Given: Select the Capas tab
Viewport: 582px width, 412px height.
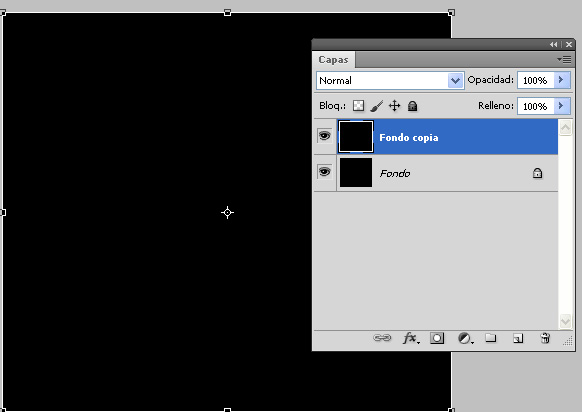Looking at the screenshot, I should [x=333, y=60].
